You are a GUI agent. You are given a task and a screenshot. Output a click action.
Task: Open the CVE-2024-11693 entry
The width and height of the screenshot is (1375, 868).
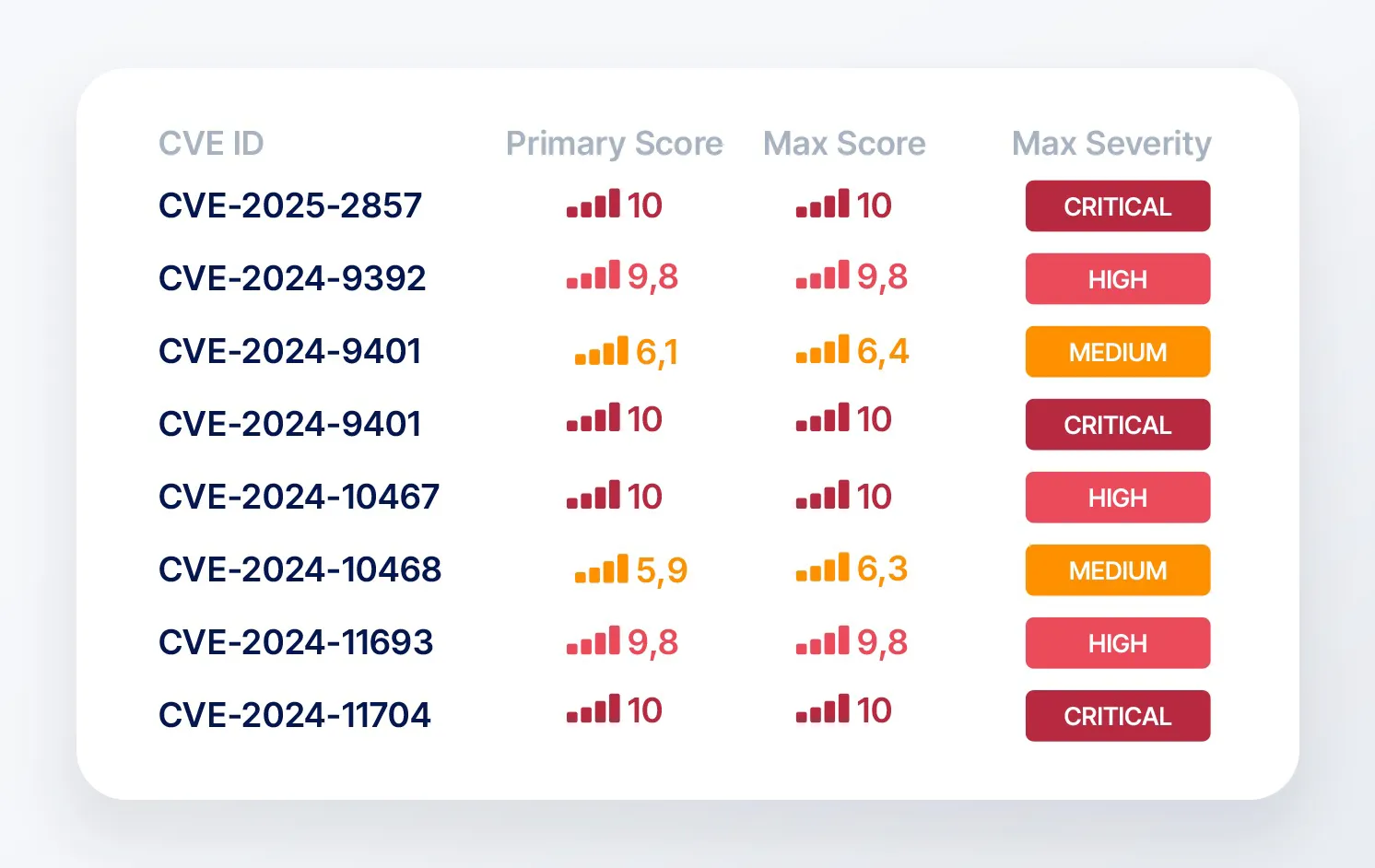click(x=296, y=642)
